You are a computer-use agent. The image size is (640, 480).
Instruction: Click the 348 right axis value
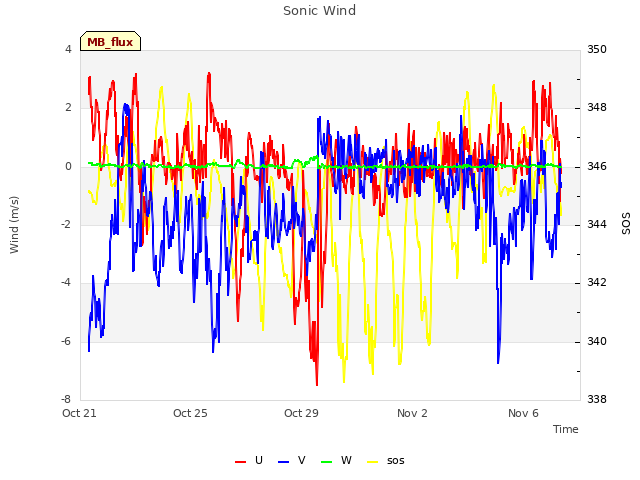point(597,108)
